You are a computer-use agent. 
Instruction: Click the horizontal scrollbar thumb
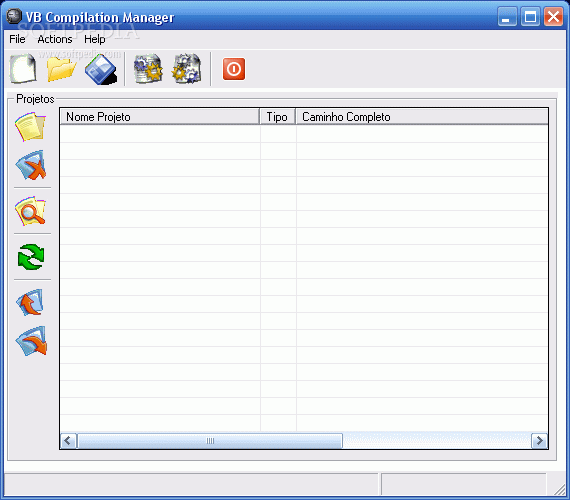click(210, 441)
